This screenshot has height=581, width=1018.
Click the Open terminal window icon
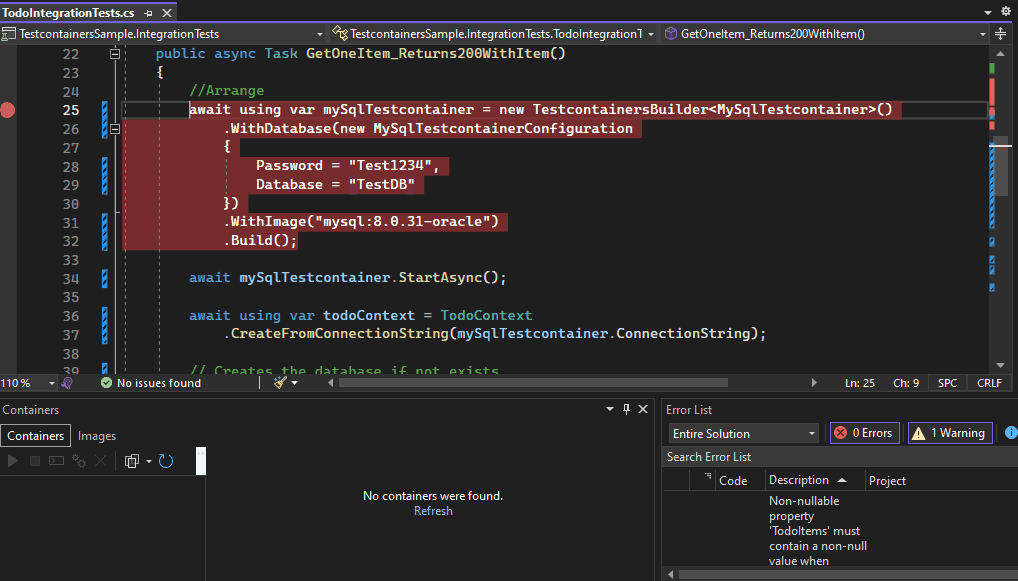[56, 461]
